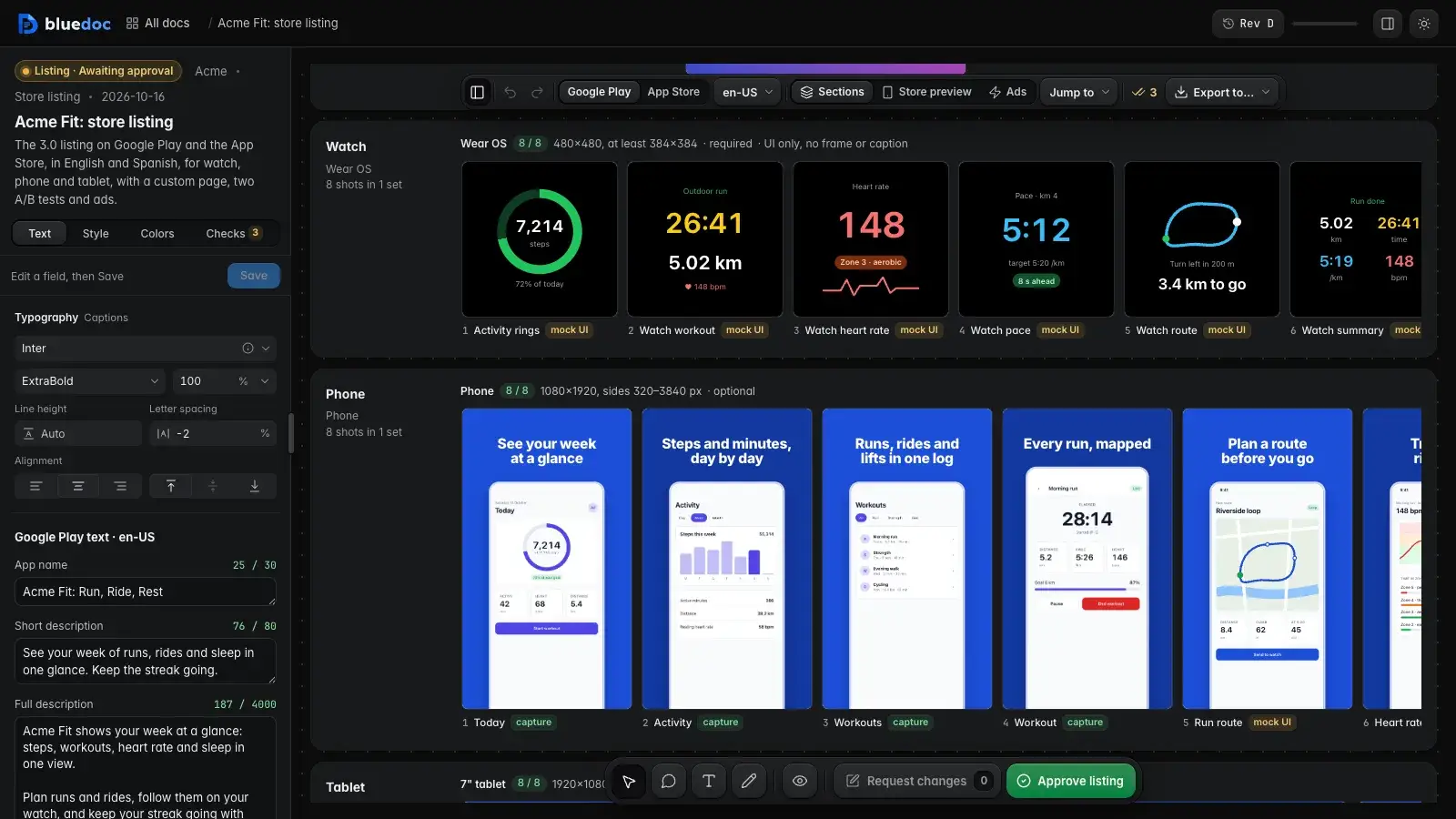Align text center

click(78, 487)
